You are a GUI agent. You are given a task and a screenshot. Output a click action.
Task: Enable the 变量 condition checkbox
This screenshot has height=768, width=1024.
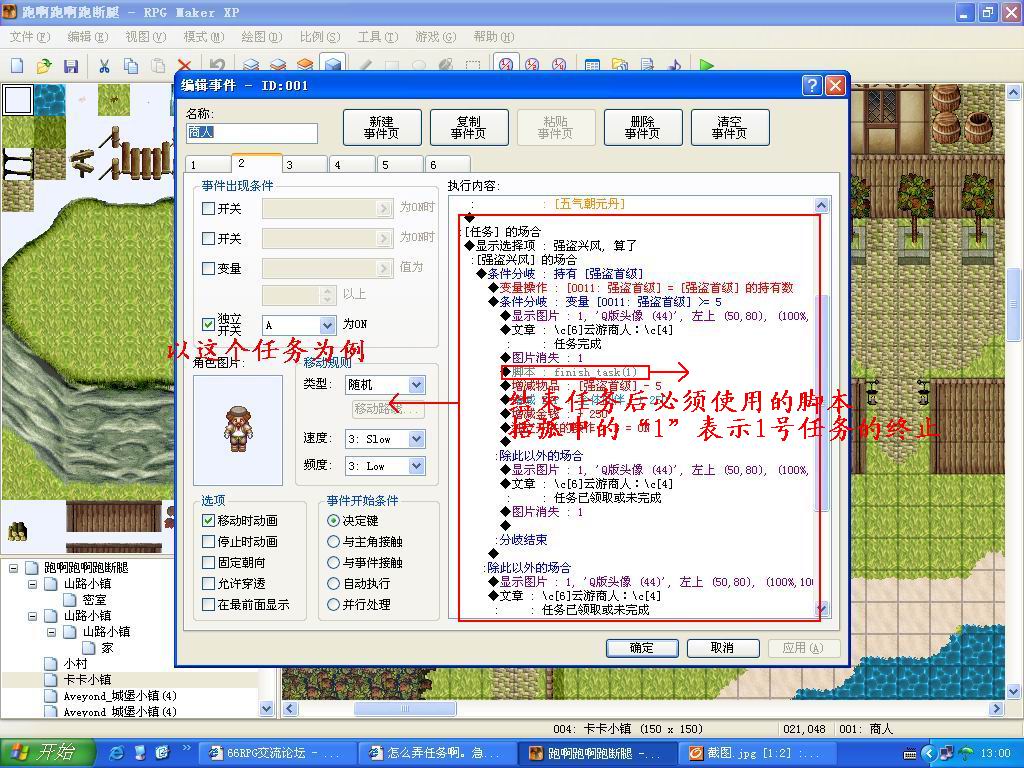tap(208, 268)
